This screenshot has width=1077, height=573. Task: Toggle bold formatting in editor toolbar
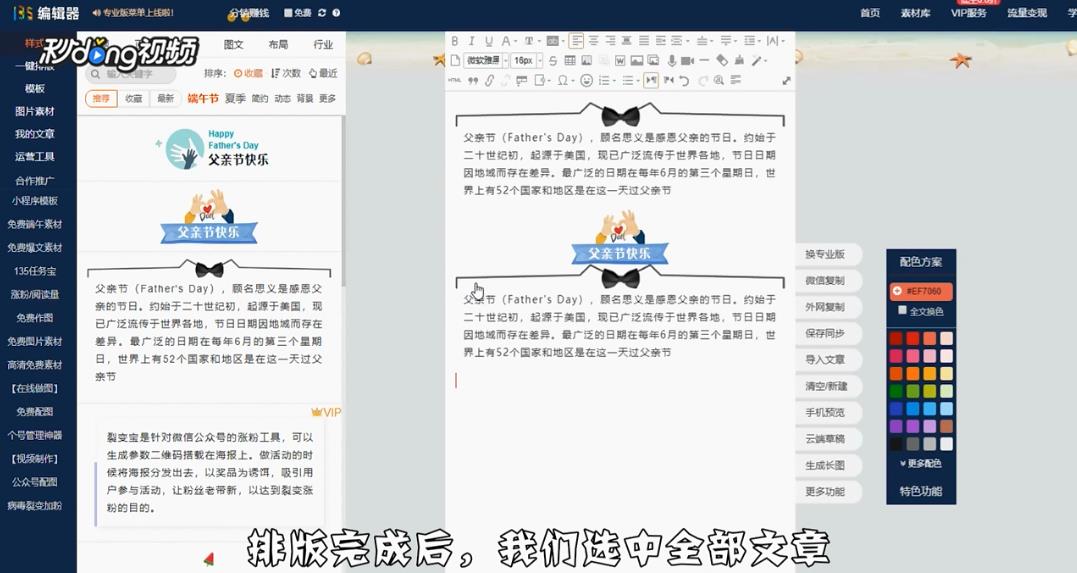(455, 41)
